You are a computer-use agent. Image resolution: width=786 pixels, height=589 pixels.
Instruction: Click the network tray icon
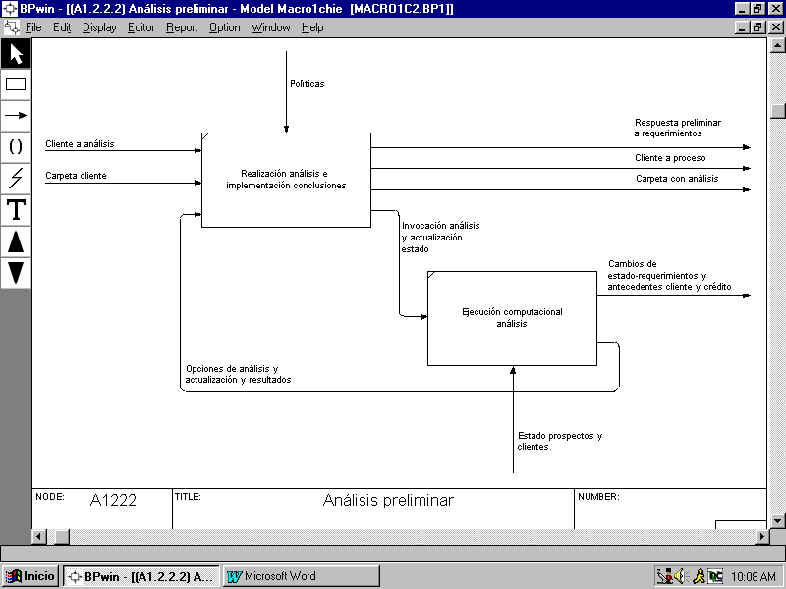[x=665, y=576]
